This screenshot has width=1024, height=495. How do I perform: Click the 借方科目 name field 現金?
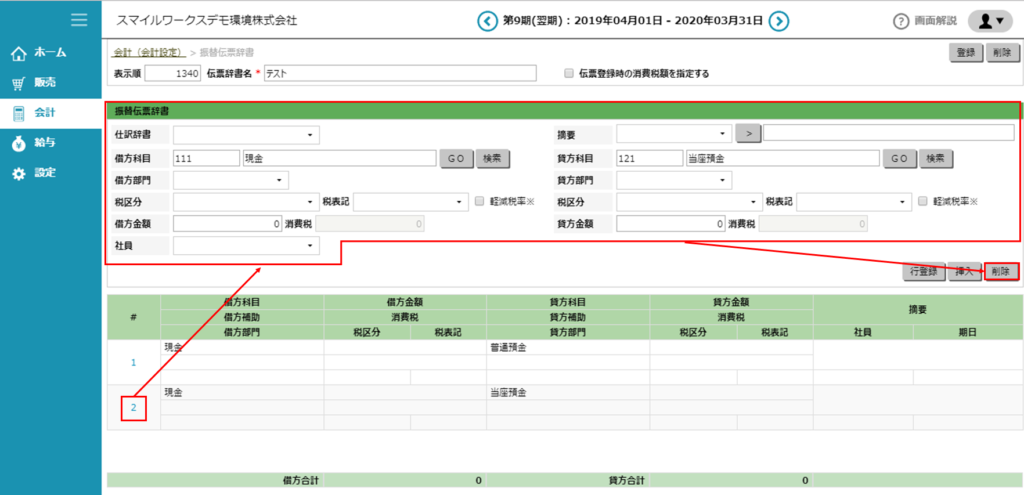[x=339, y=158]
